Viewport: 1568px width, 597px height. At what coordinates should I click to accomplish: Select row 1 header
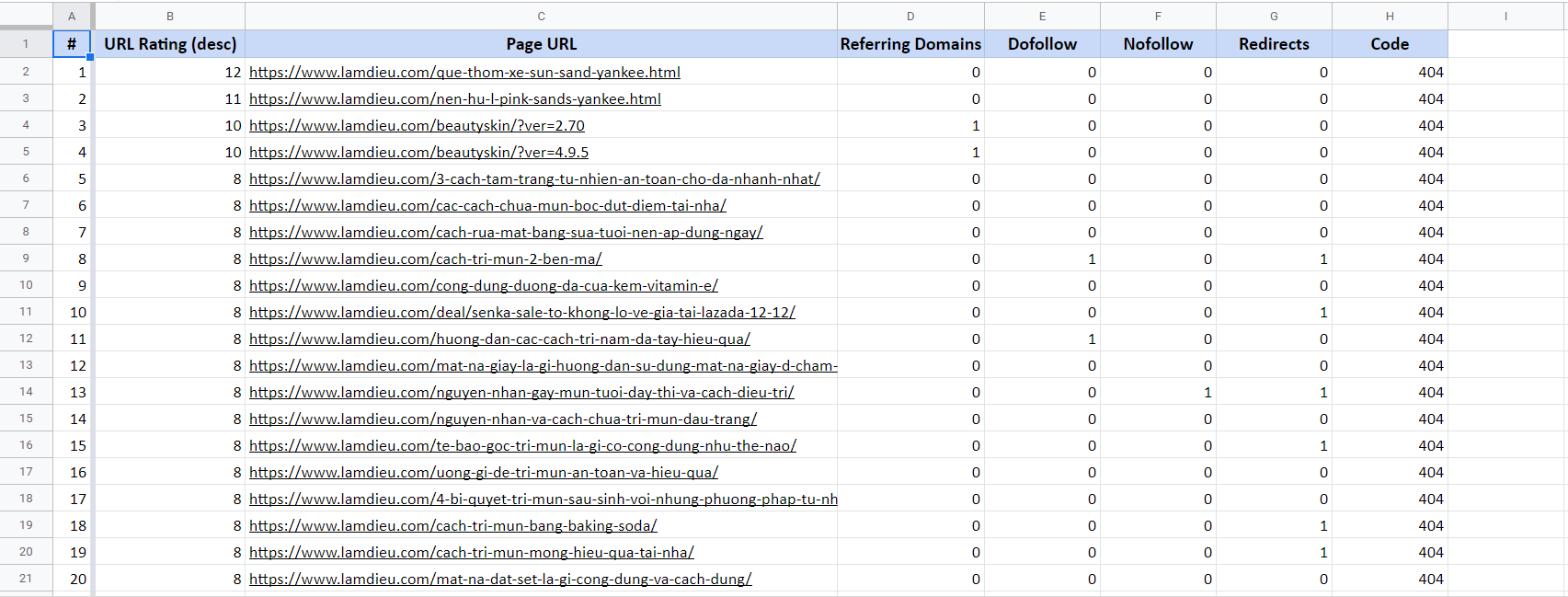(26, 44)
